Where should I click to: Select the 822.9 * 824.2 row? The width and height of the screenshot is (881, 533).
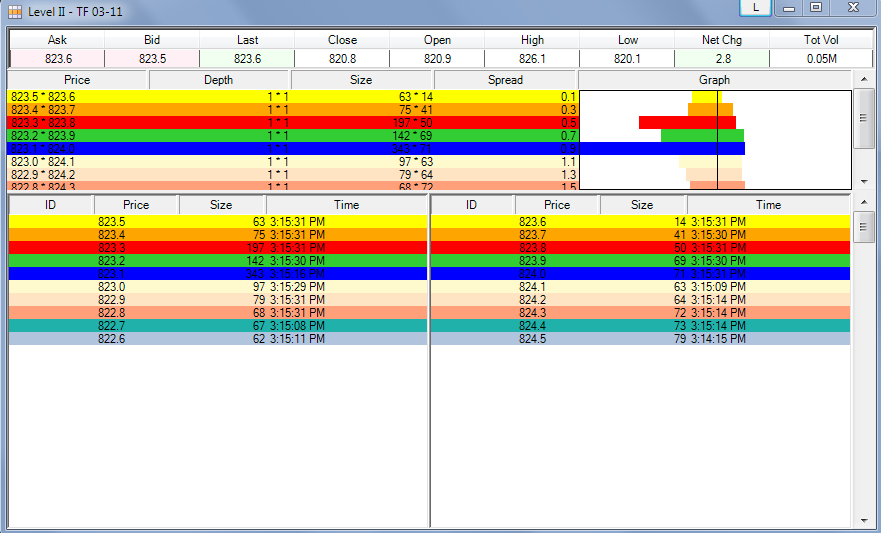tap(293, 175)
